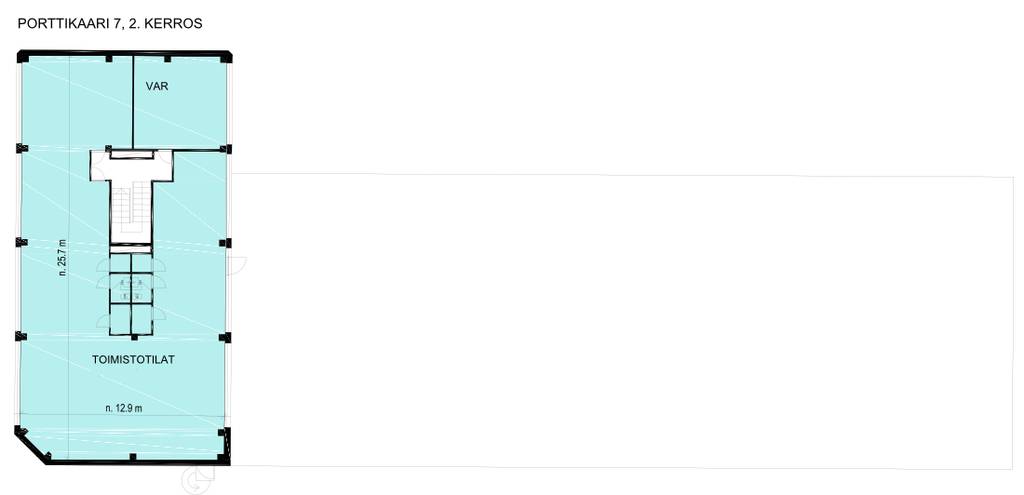Click the spiral symbol below the plan
The height and width of the screenshot is (495, 1024).
[x=198, y=480]
